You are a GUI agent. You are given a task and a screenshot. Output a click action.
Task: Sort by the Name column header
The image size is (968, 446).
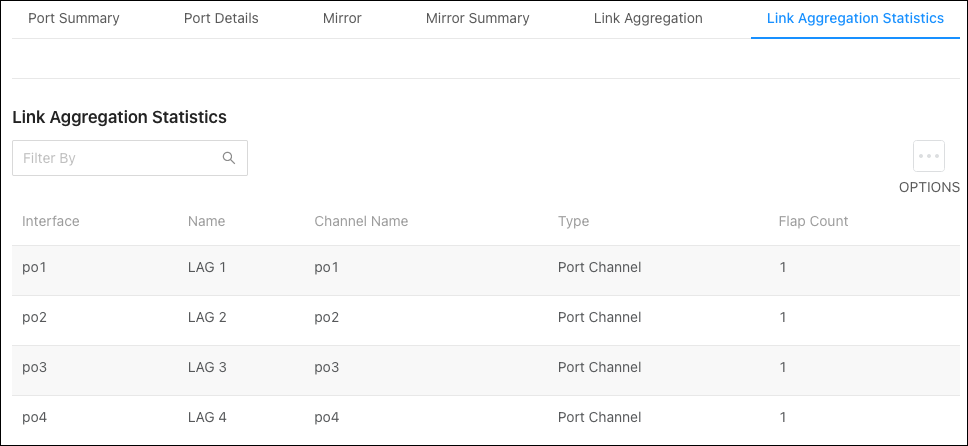click(207, 221)
